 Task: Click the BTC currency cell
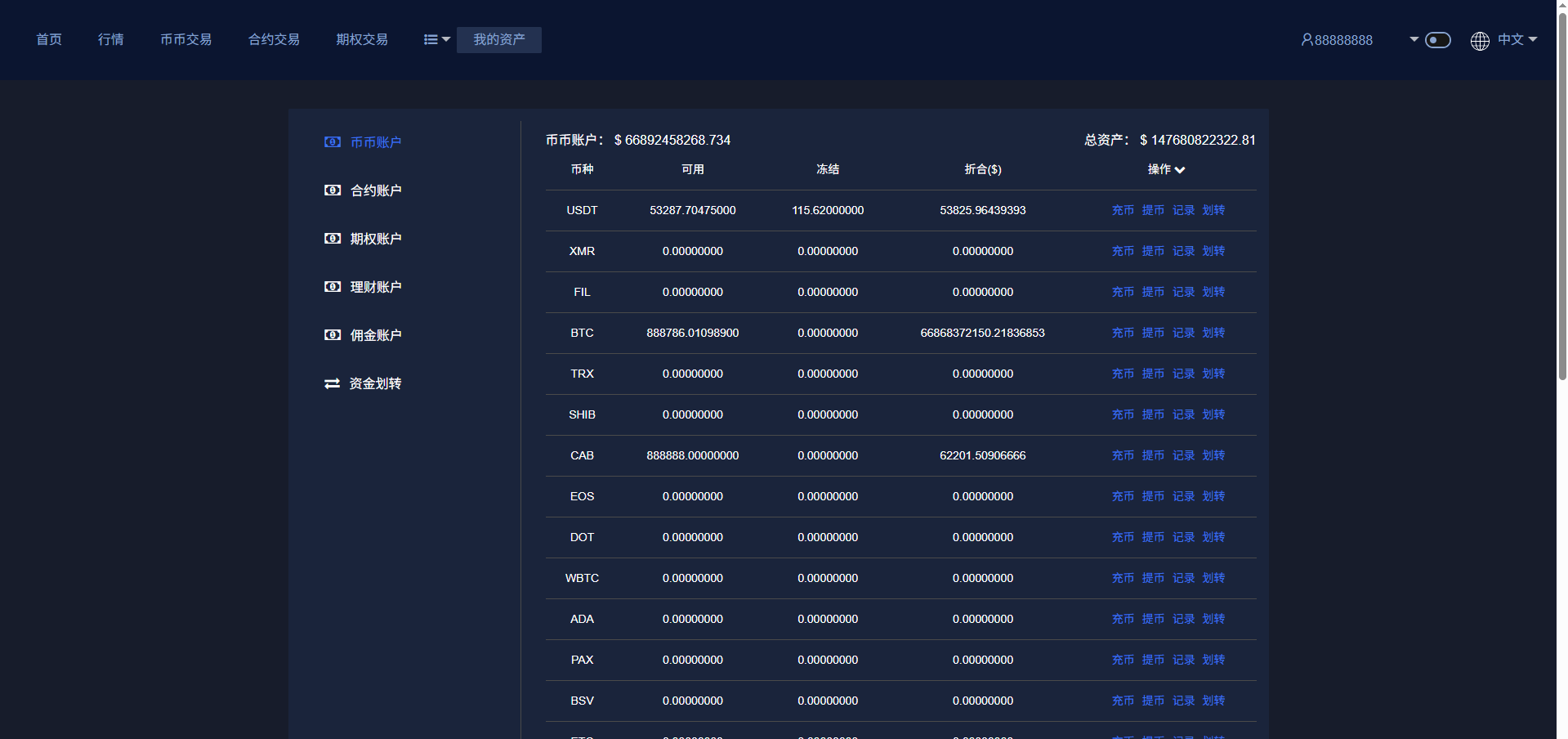[582, 333]
